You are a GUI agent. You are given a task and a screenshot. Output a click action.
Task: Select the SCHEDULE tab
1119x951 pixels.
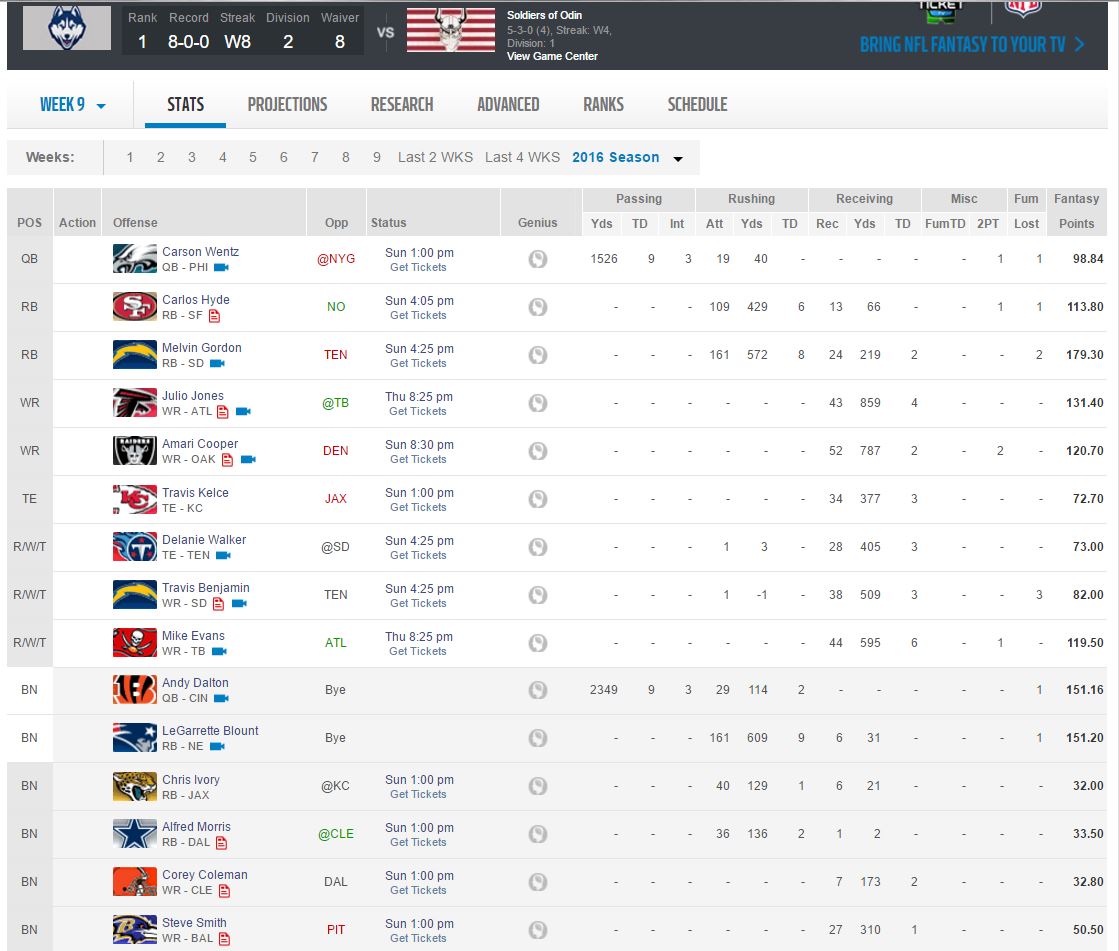[697, 105]
